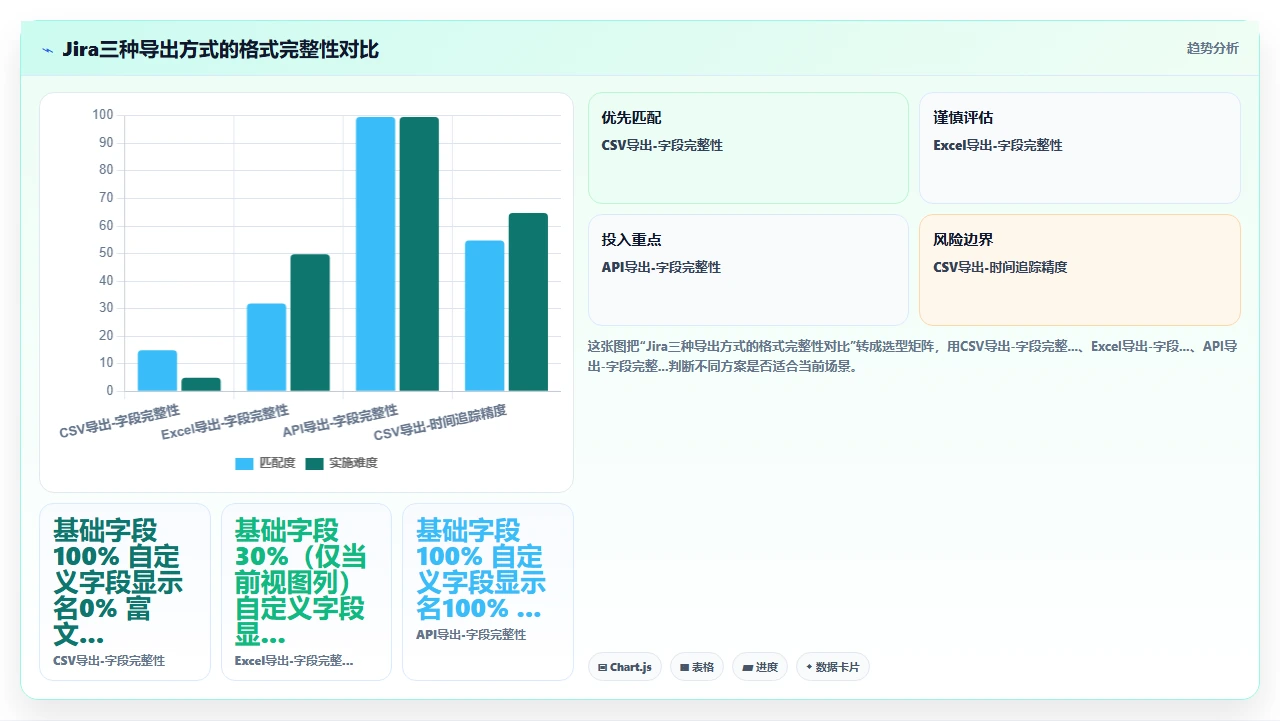This screenshot has width=1280, height=721.
Task: Select the dark green CSV导出 data card
Action: tap(125, 592)
